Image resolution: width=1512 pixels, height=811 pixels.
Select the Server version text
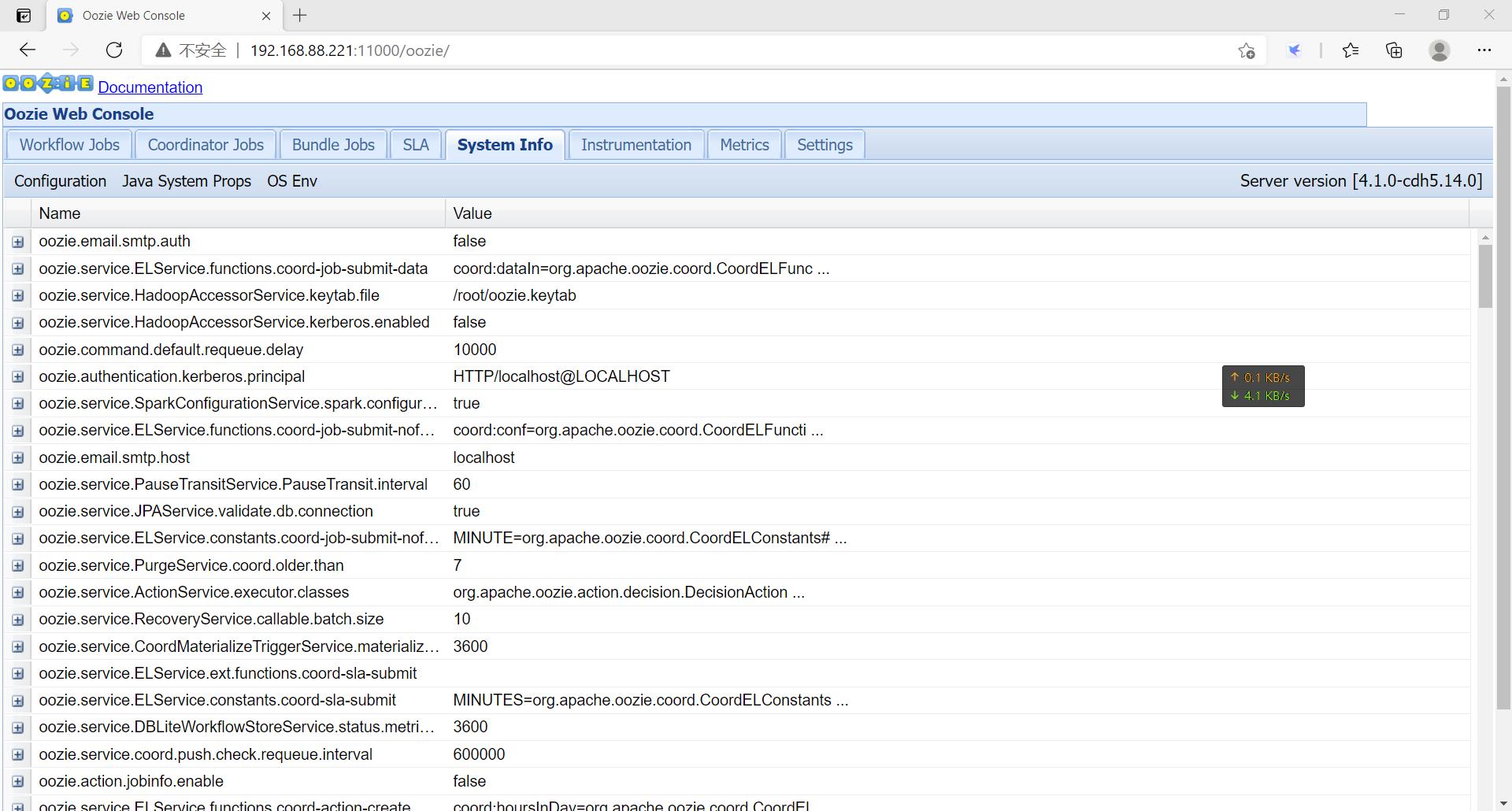pos(1361,181)
